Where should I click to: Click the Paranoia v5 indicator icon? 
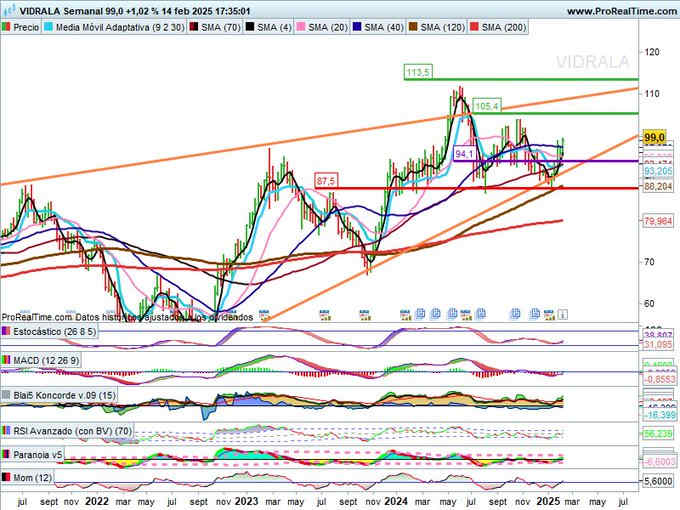coord(6,455)
